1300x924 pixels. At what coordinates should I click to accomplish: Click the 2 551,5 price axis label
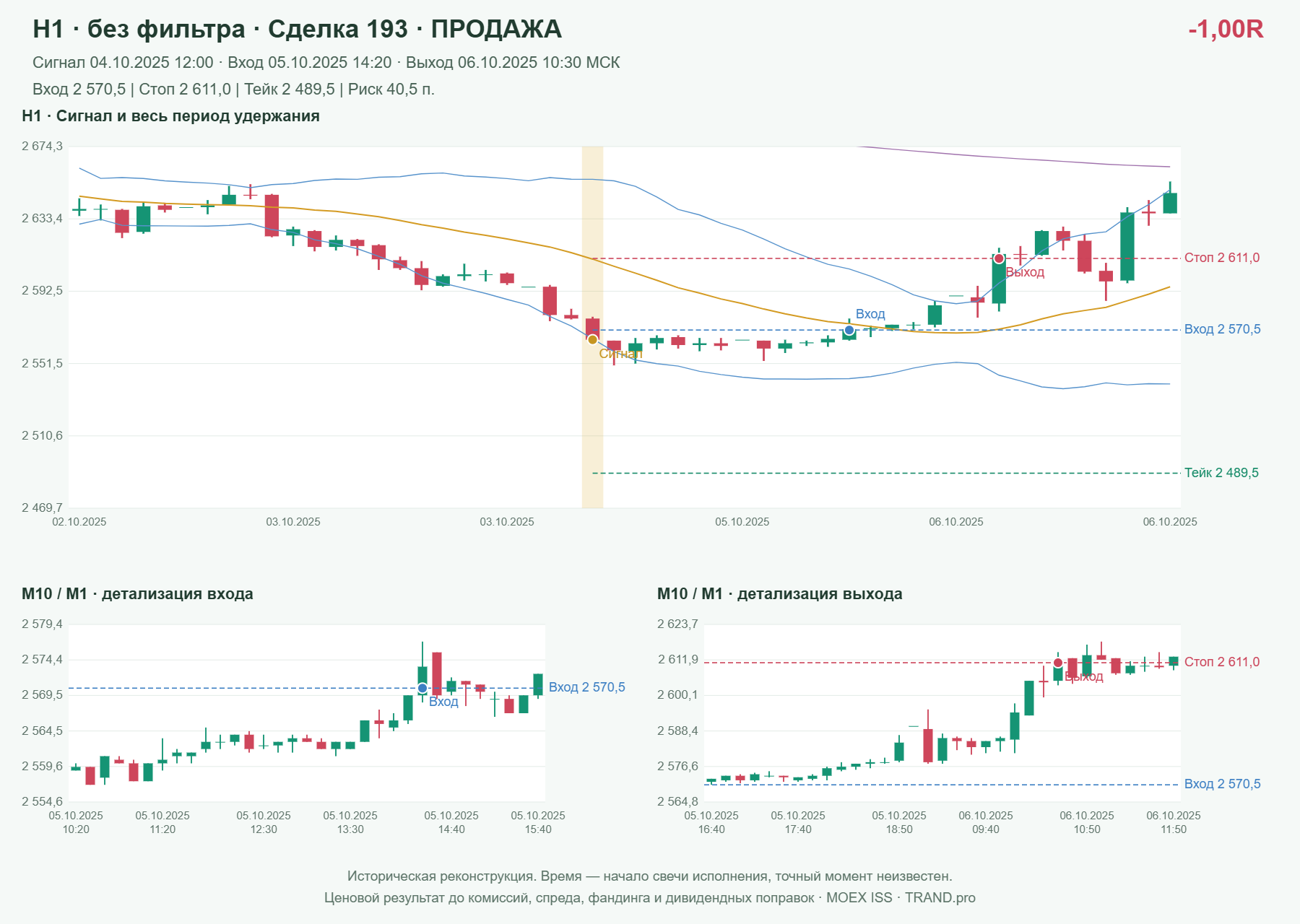point(42,364)
